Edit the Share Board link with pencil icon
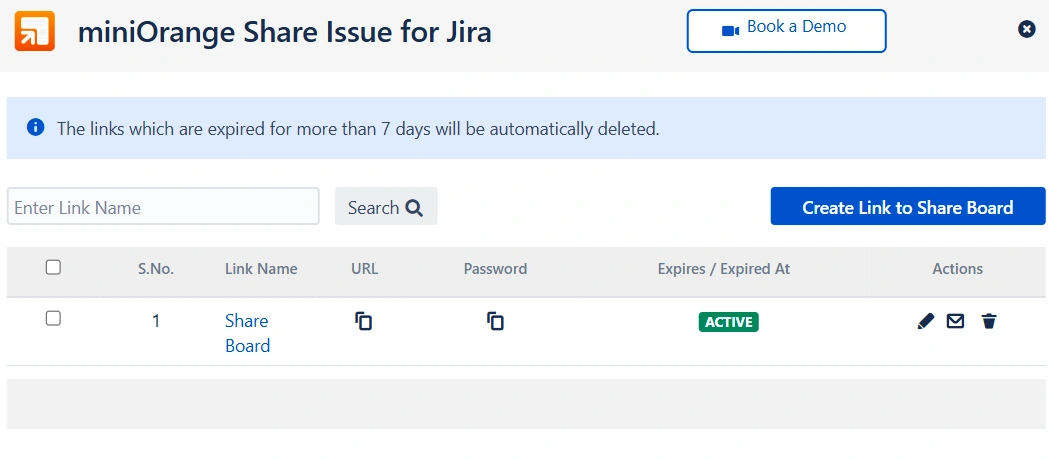 click(x=926, y=321)
